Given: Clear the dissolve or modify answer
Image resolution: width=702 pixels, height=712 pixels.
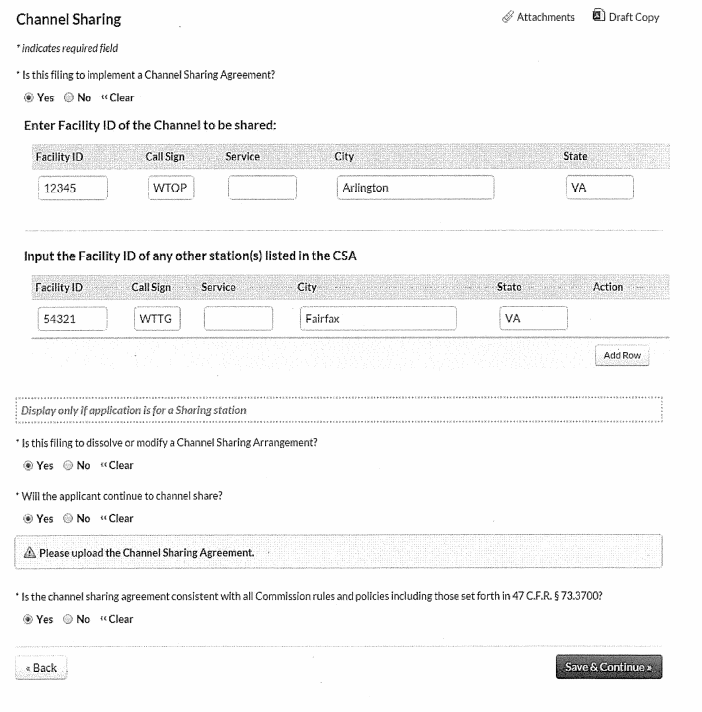Looking at the screenshot, I should tap(116, 465).
